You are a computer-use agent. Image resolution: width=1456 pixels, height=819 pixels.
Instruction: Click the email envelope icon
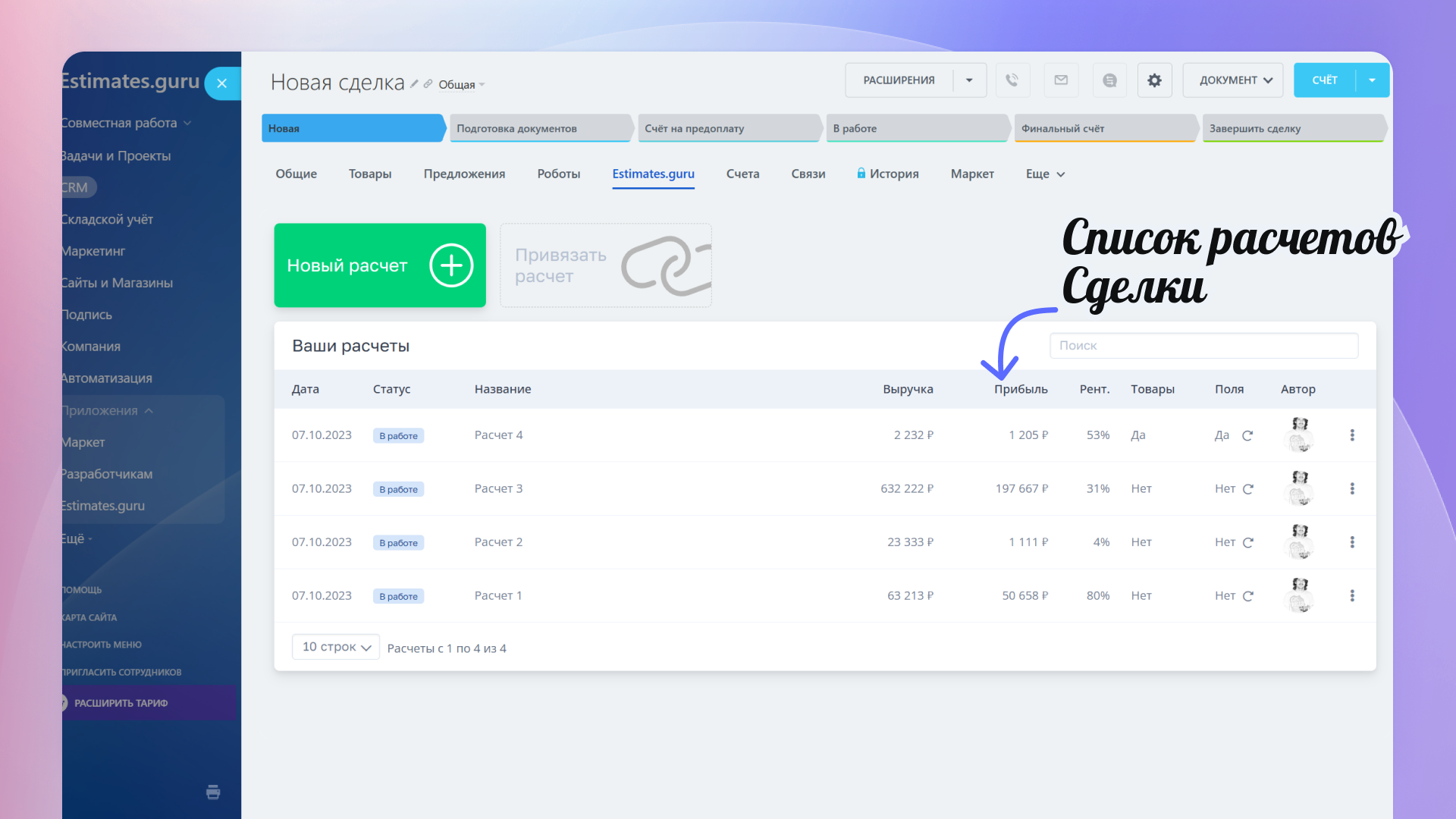tap(1061, 80)
